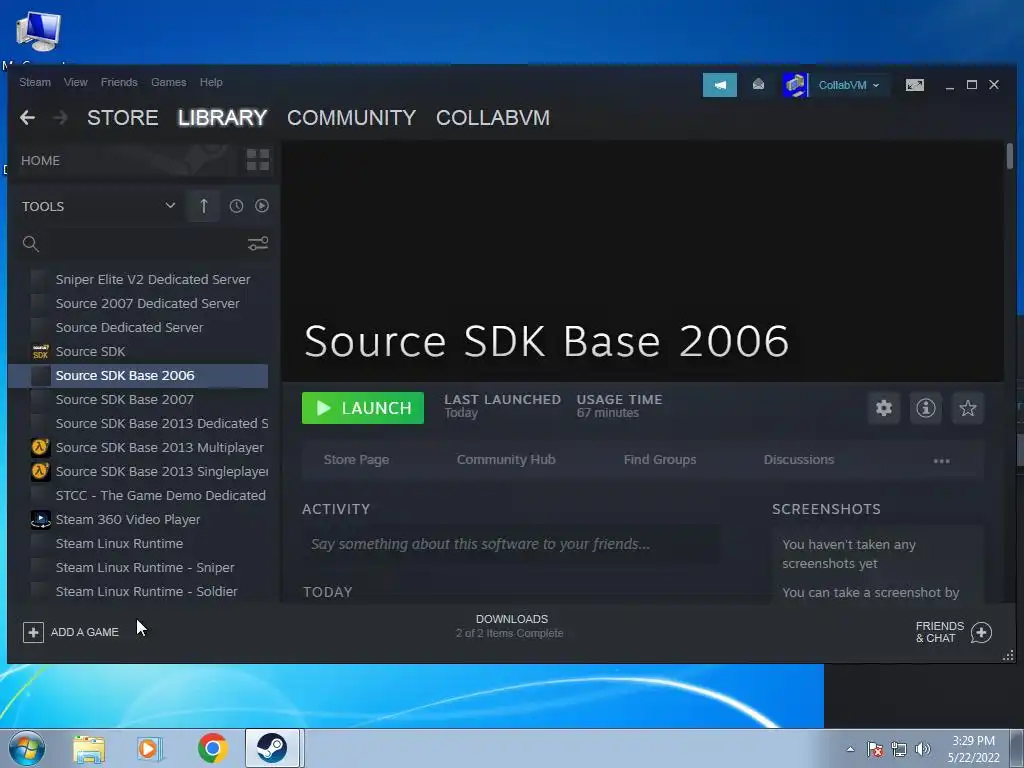Screen dimensions: 1024x768
Task: Click Steam 360 Video Player icon
Action: 40,520
